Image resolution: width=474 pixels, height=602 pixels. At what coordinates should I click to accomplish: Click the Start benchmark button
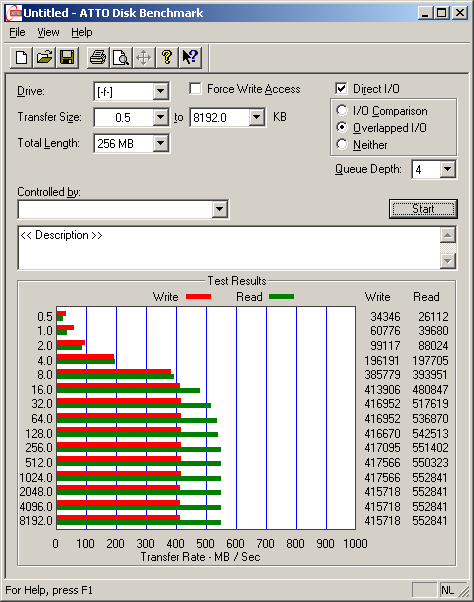pos(423,209)
